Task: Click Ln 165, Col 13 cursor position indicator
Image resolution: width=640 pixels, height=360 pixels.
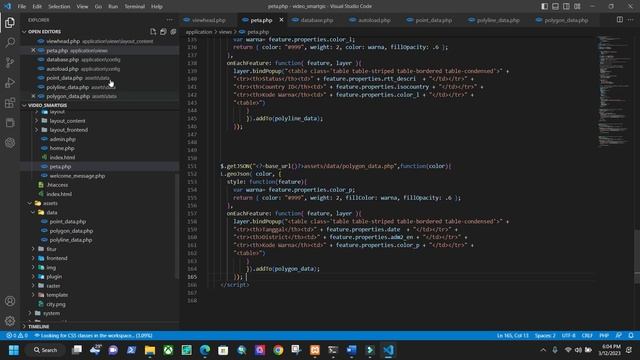Action: tap(512, 336)
